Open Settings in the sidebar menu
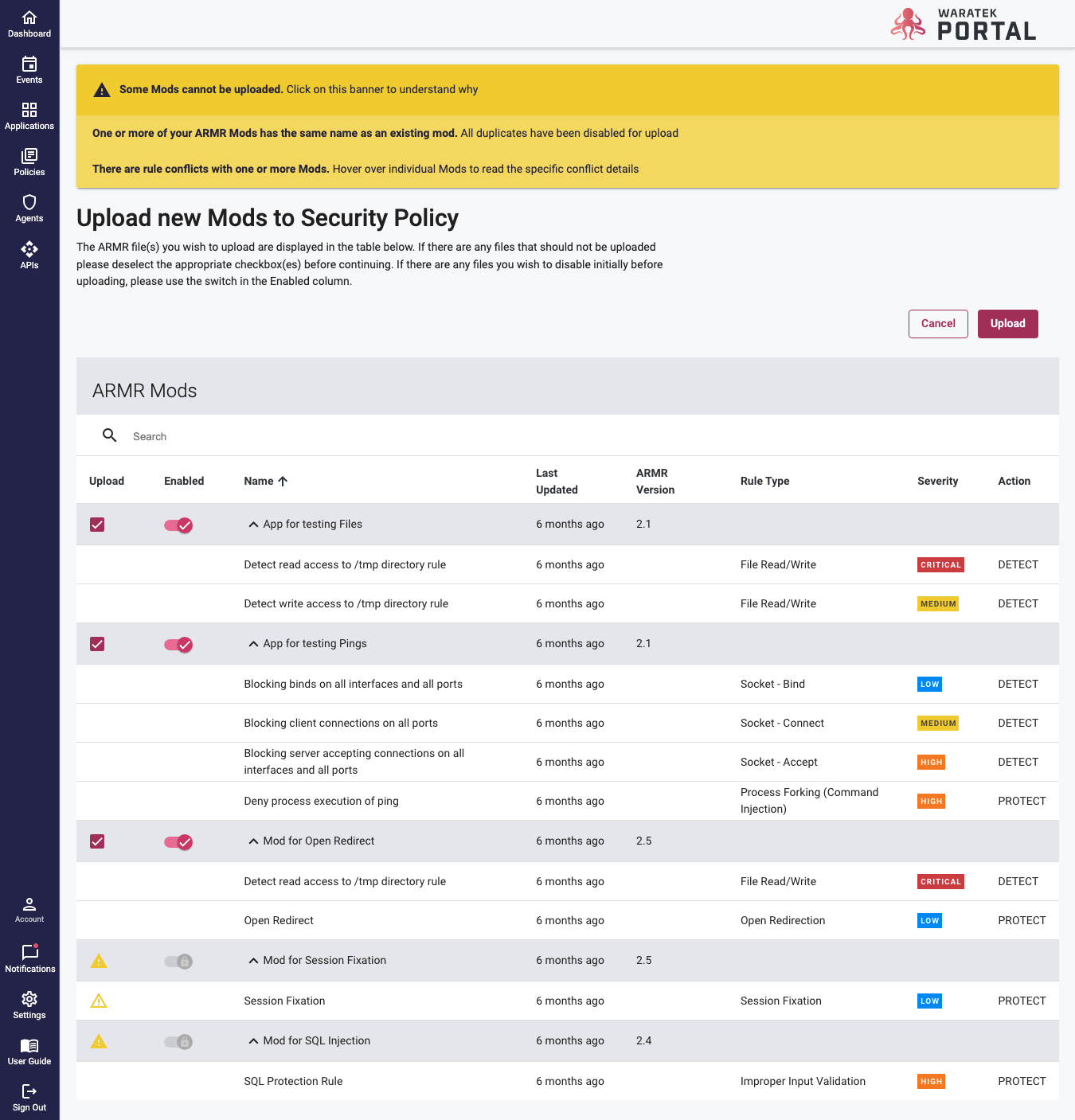This screenshot has height=1120, width=1075. point(29,1005)
